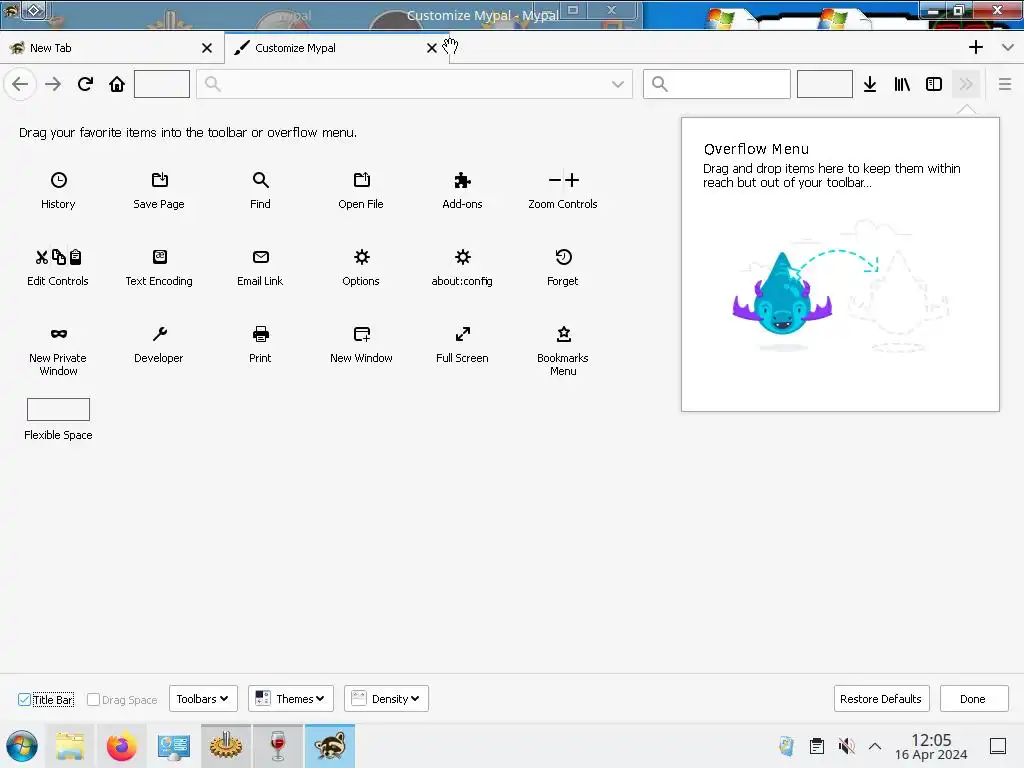Choose the Find magnifier item

click(x=260, y=180)
